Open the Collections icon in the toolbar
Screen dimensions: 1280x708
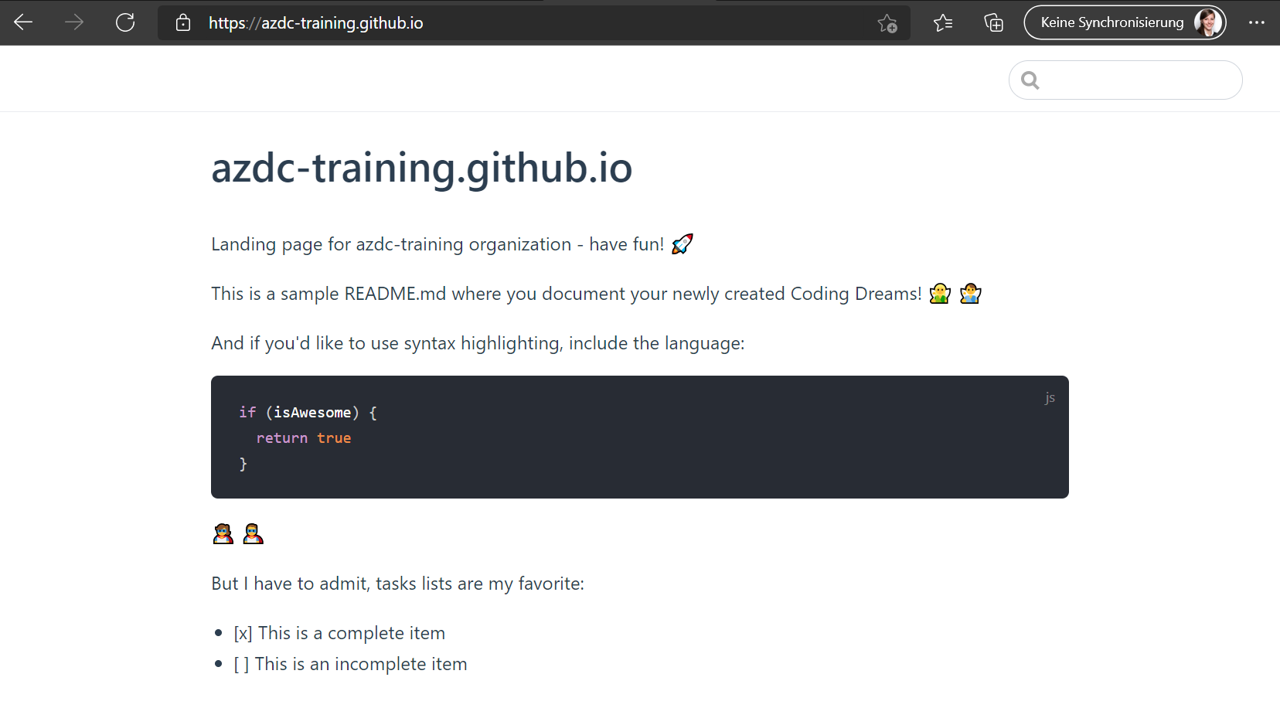tap(993, 22)
